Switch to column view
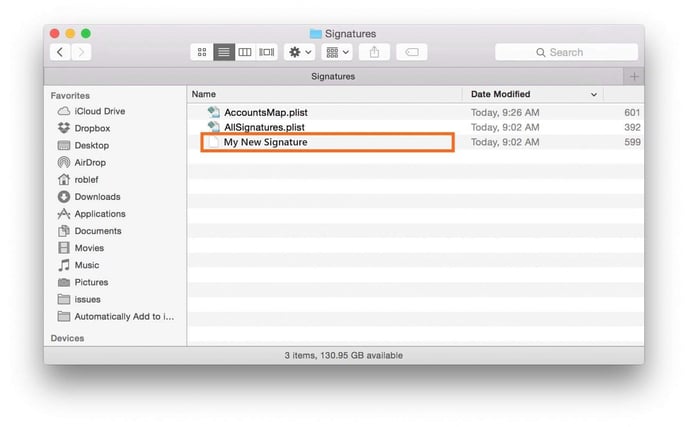 click(245, 52)
